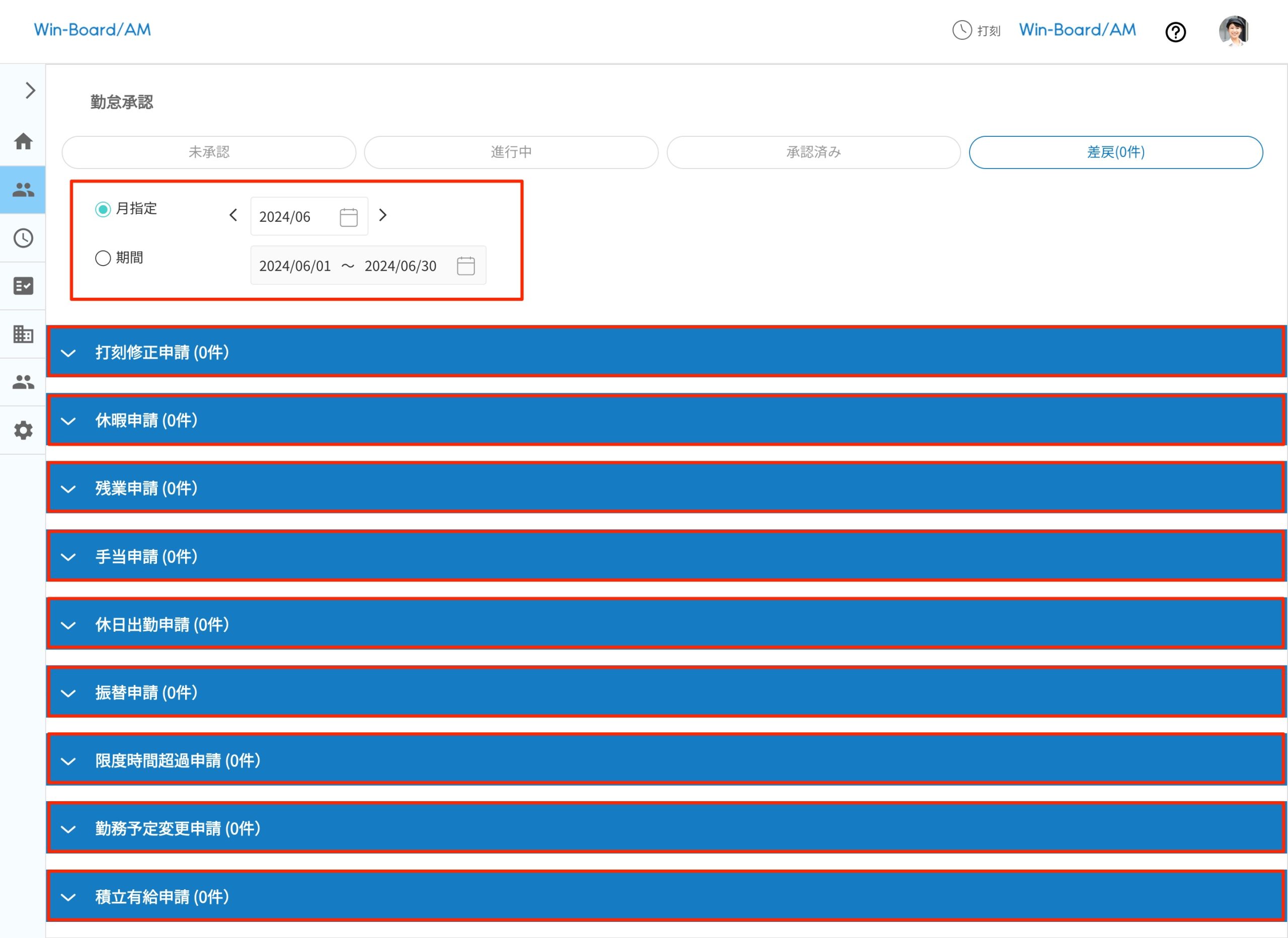The width and height of the screenshot is (1288, 938).
Task: Open the building icon in sidebar
Action: [x=23, y=334]
